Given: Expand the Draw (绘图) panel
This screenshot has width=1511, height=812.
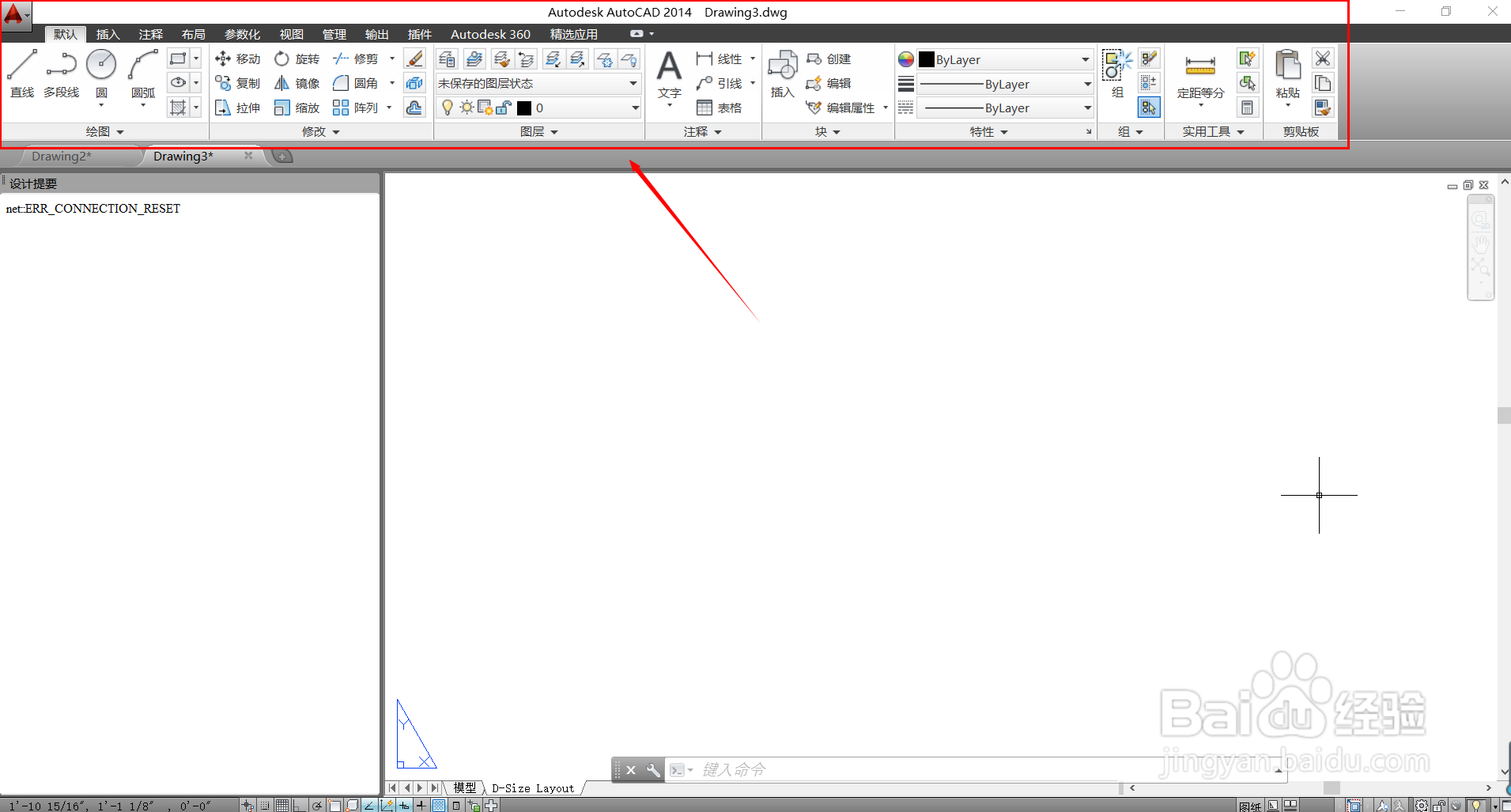Looking at the screenshot, I should pos(104,132).
